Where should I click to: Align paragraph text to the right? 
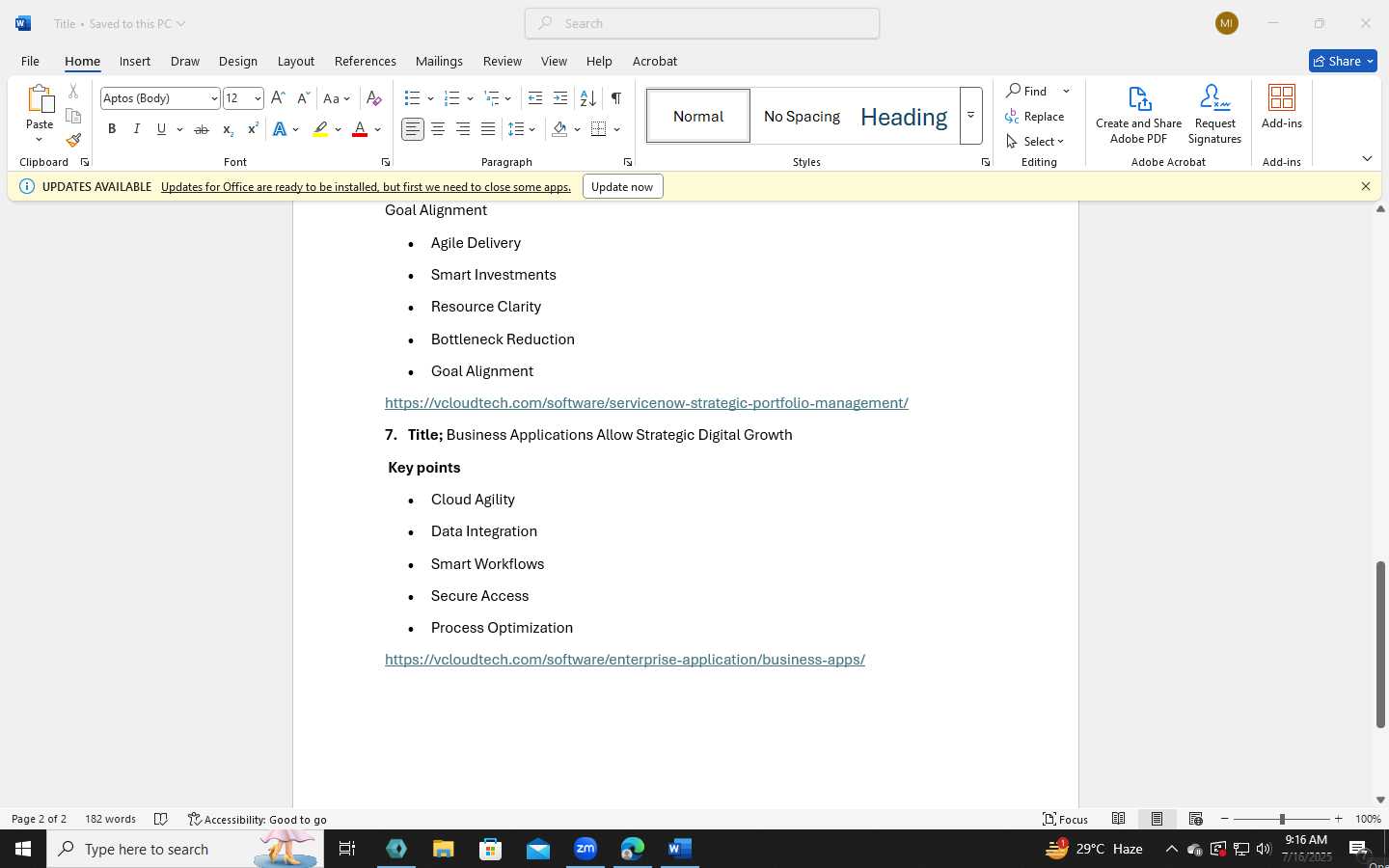click(463, 129)
